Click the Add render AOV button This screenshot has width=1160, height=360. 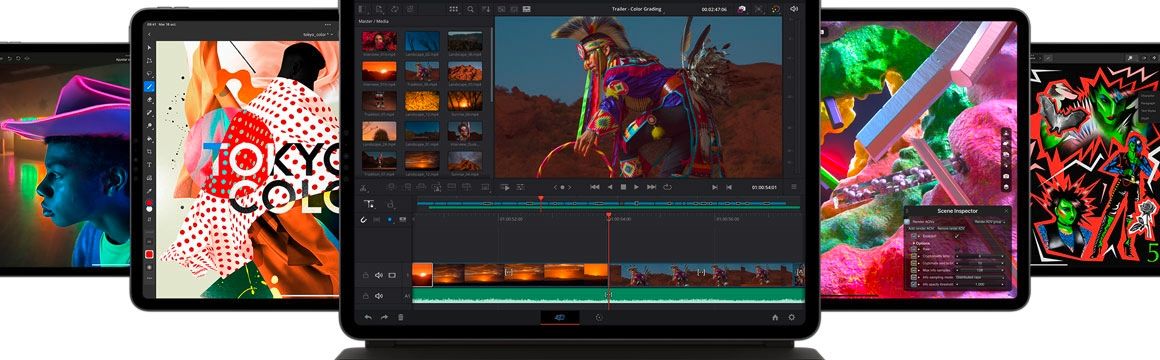click(x=922, y=228)
